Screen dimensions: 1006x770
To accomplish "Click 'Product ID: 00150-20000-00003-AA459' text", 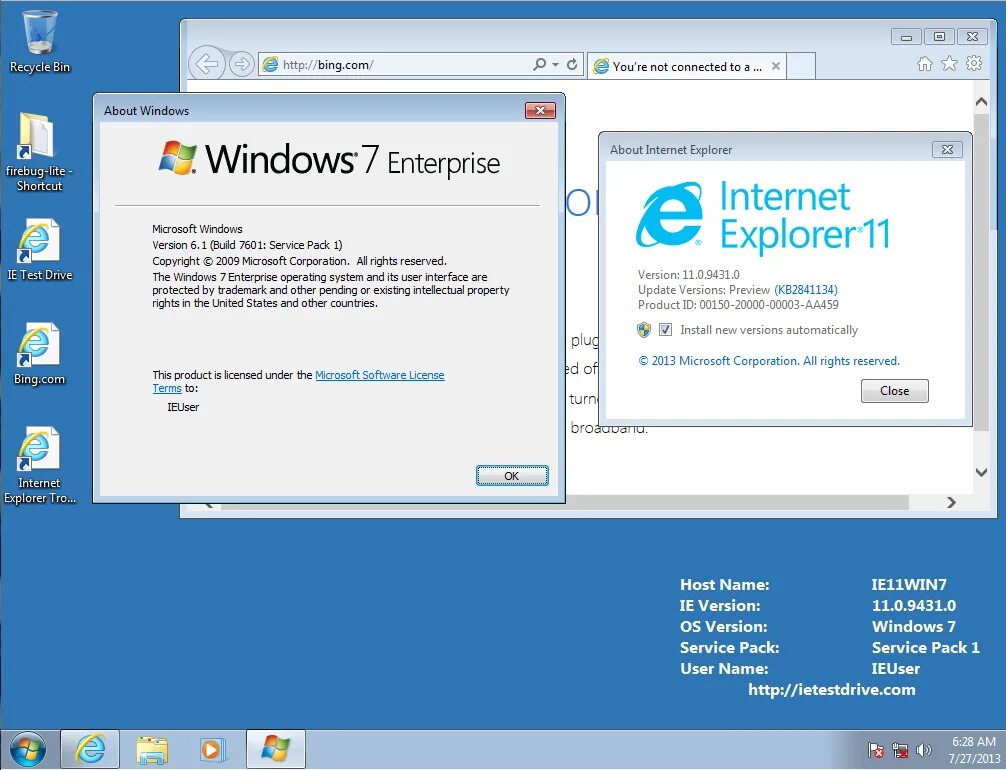I will click(738, 305).
